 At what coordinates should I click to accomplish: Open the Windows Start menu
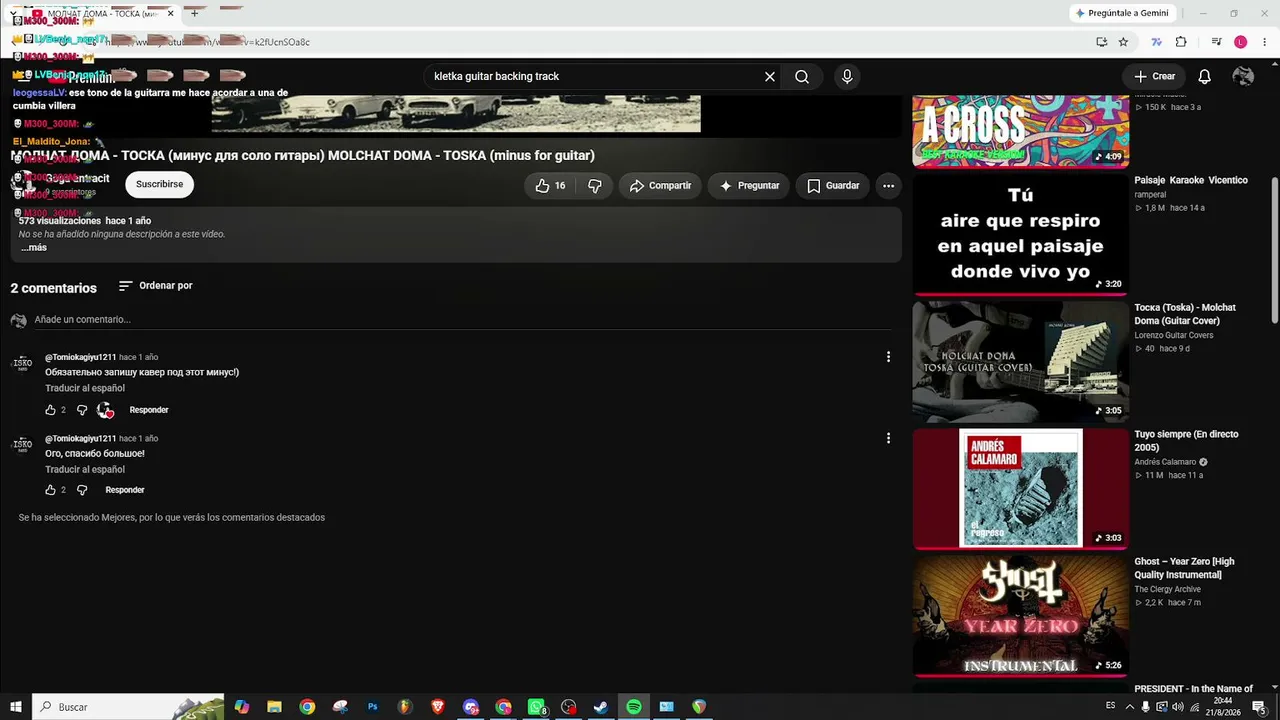16,707
